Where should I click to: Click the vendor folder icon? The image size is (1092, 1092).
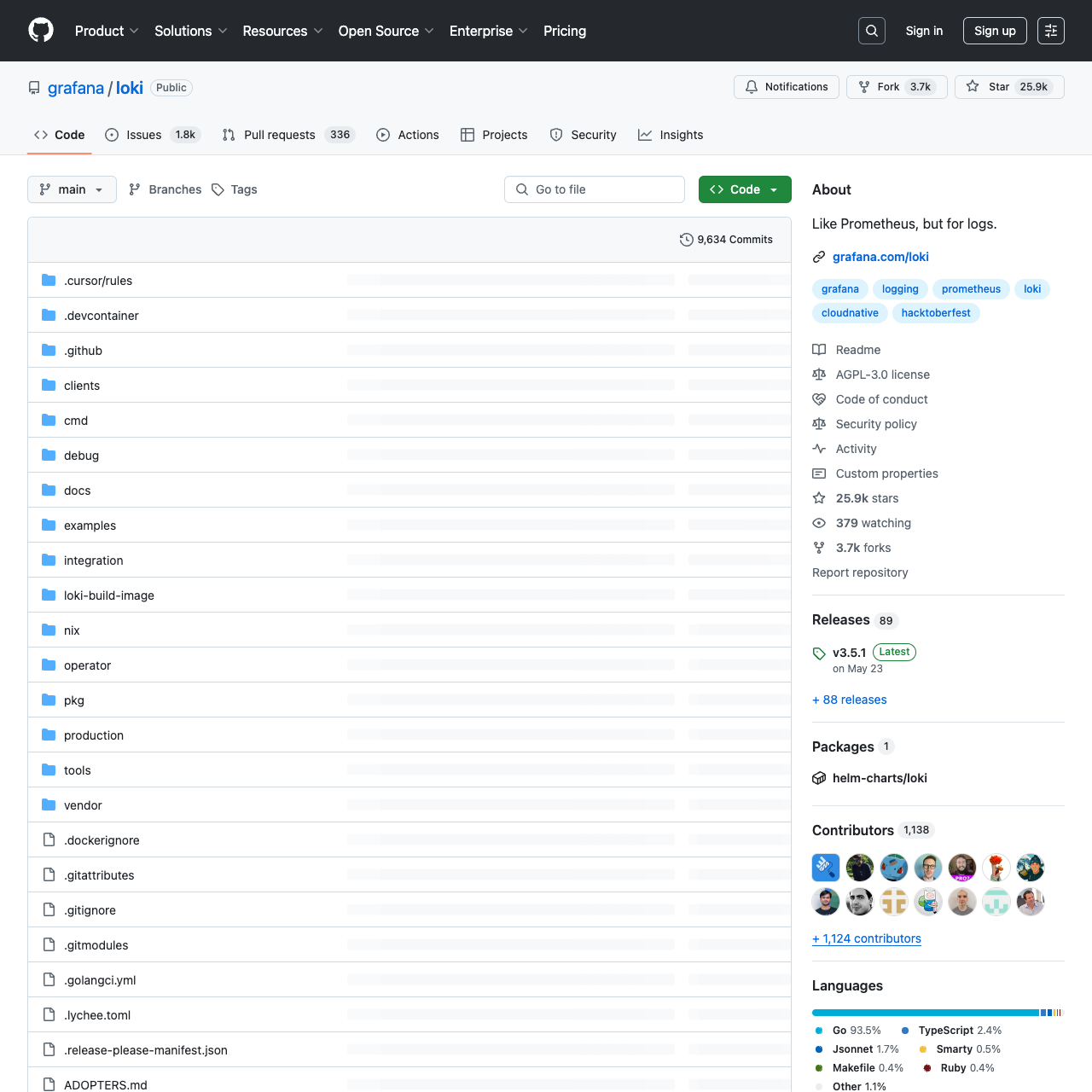(49, 804)
